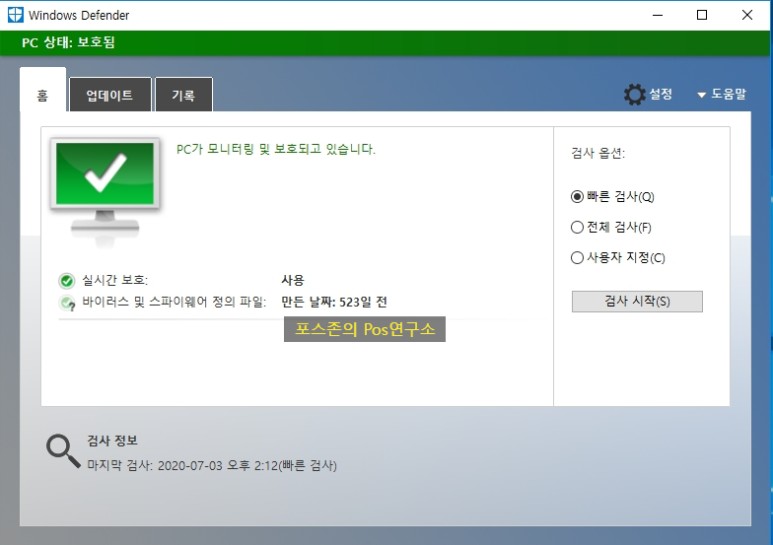Screen dimensions: 773x545
Task: Click 만든 날짜: 523일 전 text
Action: (x=334, y=302)
